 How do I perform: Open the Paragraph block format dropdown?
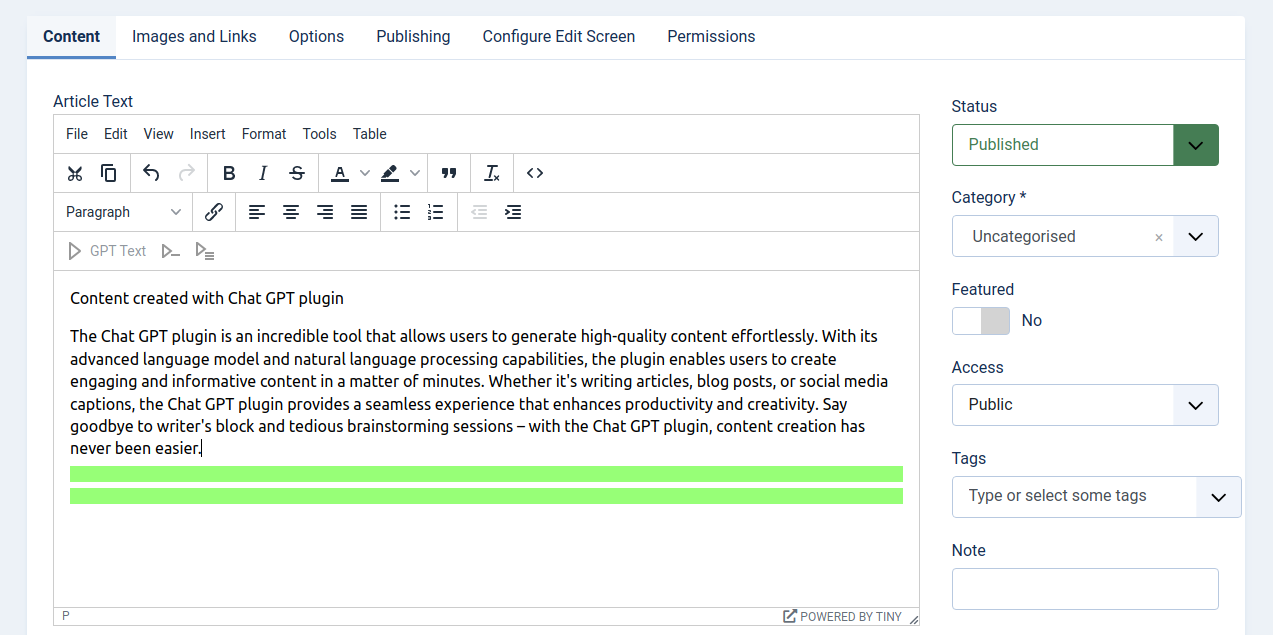coord(123,212)
